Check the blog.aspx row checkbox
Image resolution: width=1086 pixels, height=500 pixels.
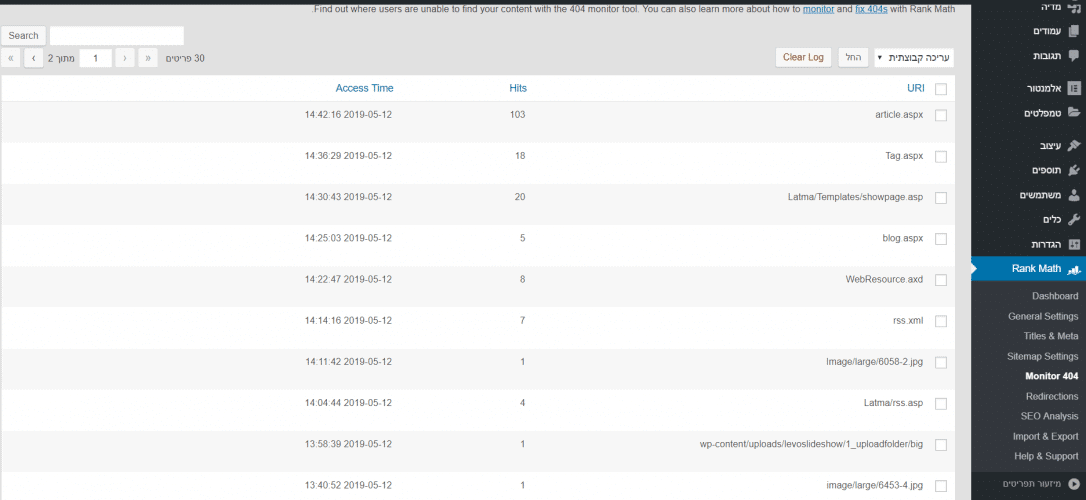point(941,239)
